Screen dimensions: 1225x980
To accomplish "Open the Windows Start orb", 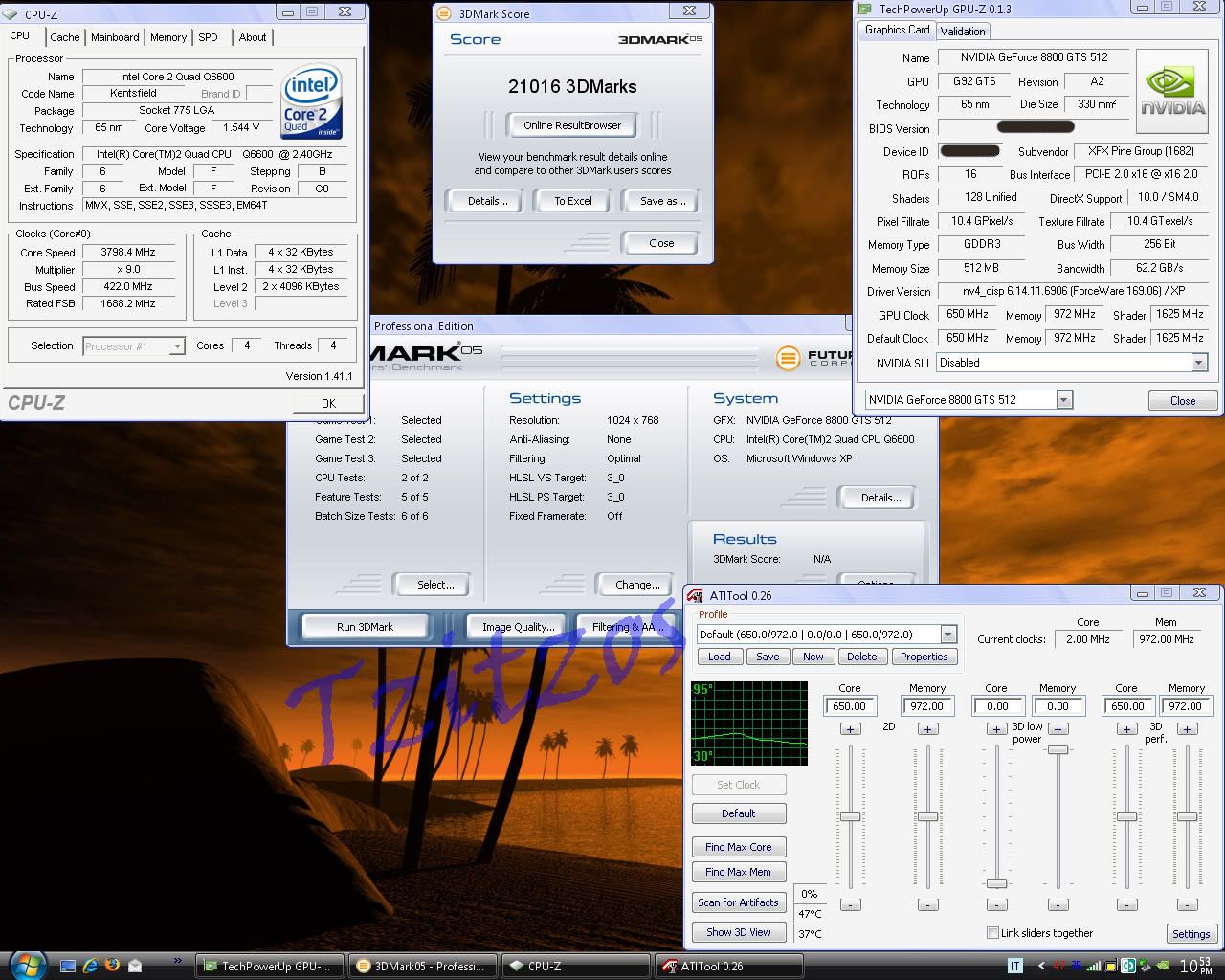I will [26, 964].
